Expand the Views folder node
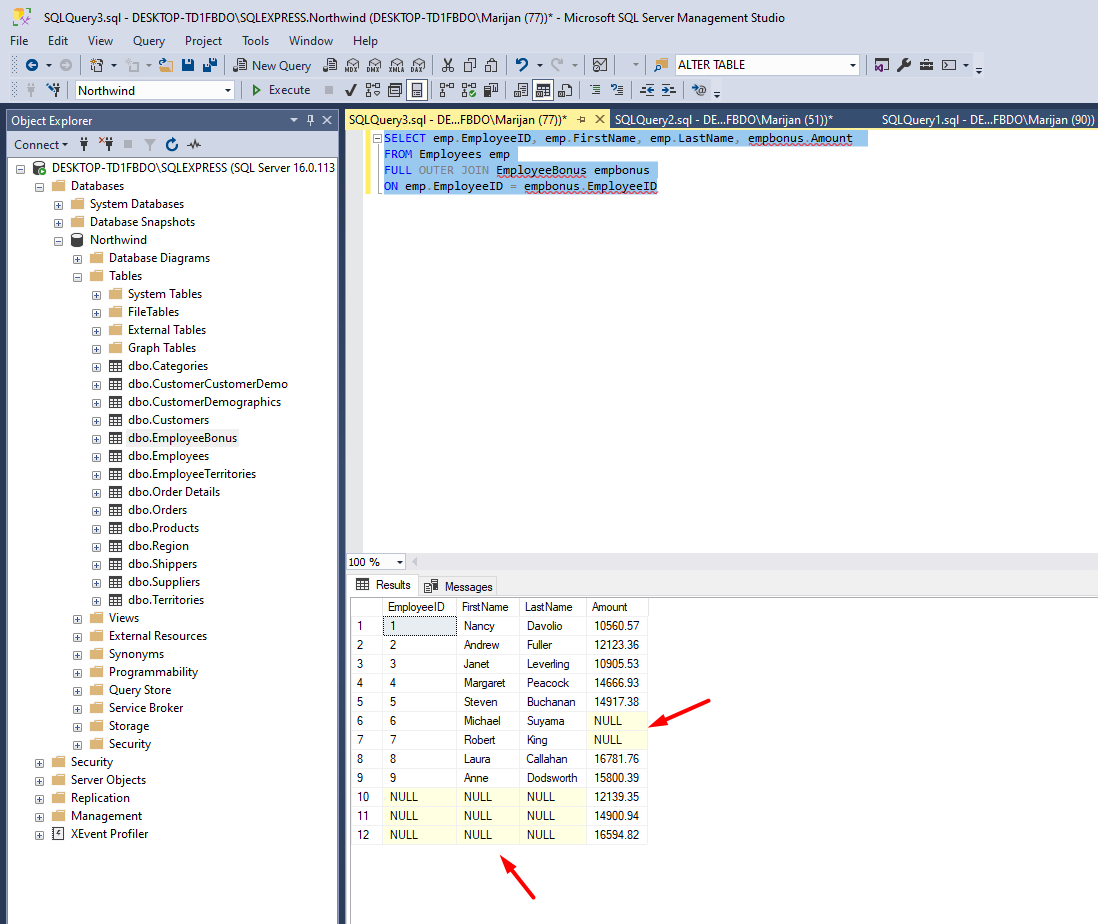This screenshot has height=924, width=1098. point(77,619)
